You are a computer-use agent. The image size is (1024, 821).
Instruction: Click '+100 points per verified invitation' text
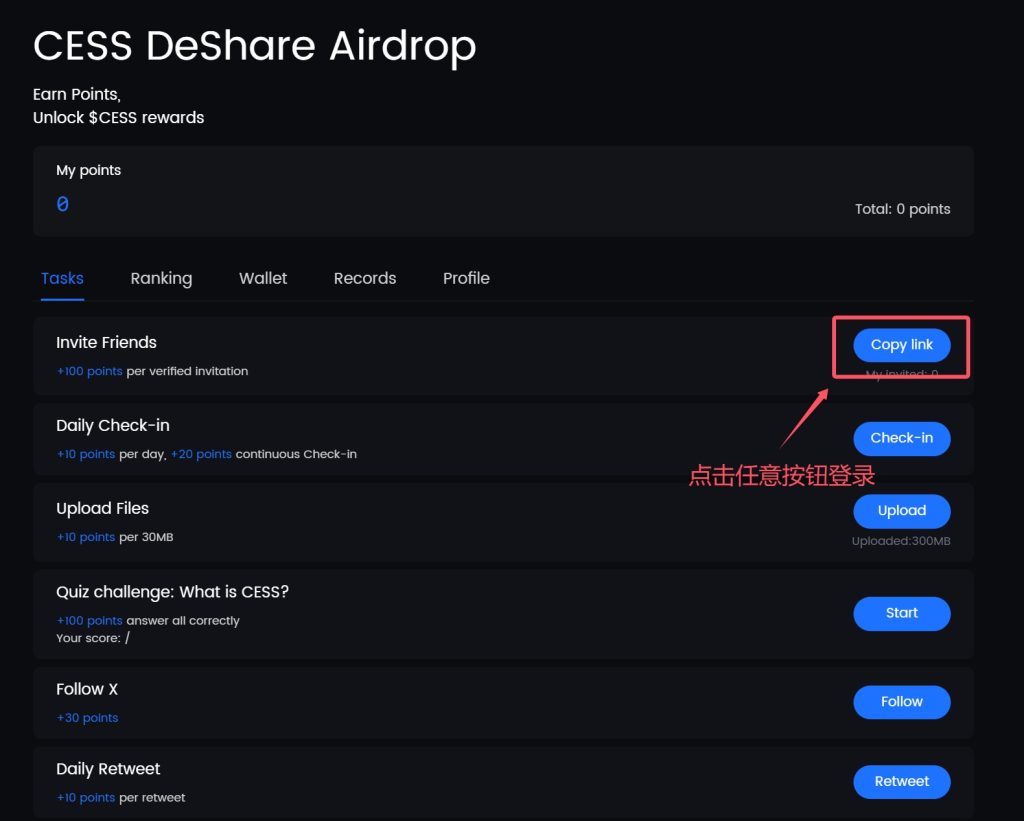click(x=152, y=371)
